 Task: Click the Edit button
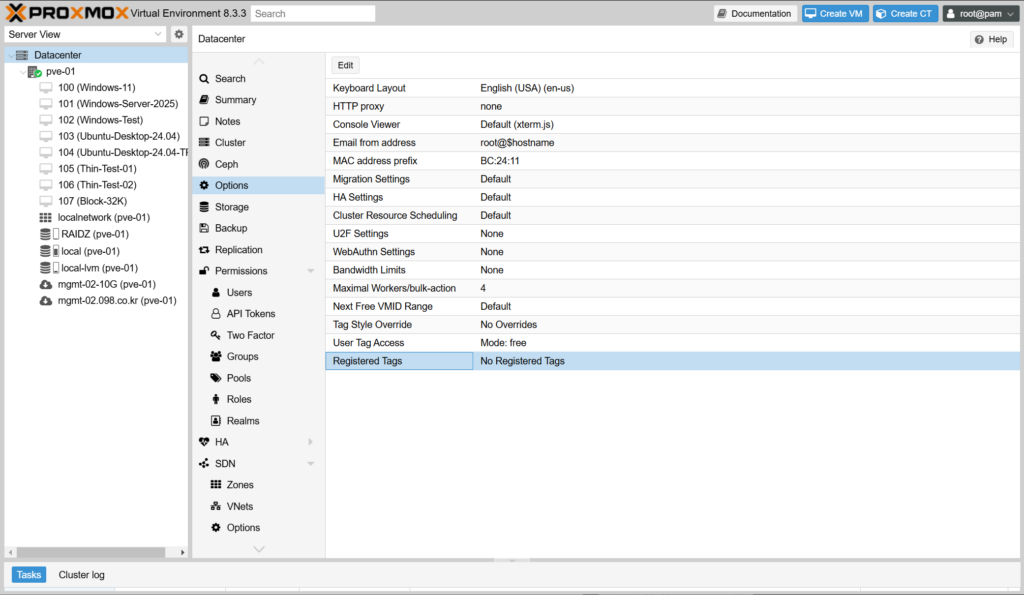click(345, 65)
